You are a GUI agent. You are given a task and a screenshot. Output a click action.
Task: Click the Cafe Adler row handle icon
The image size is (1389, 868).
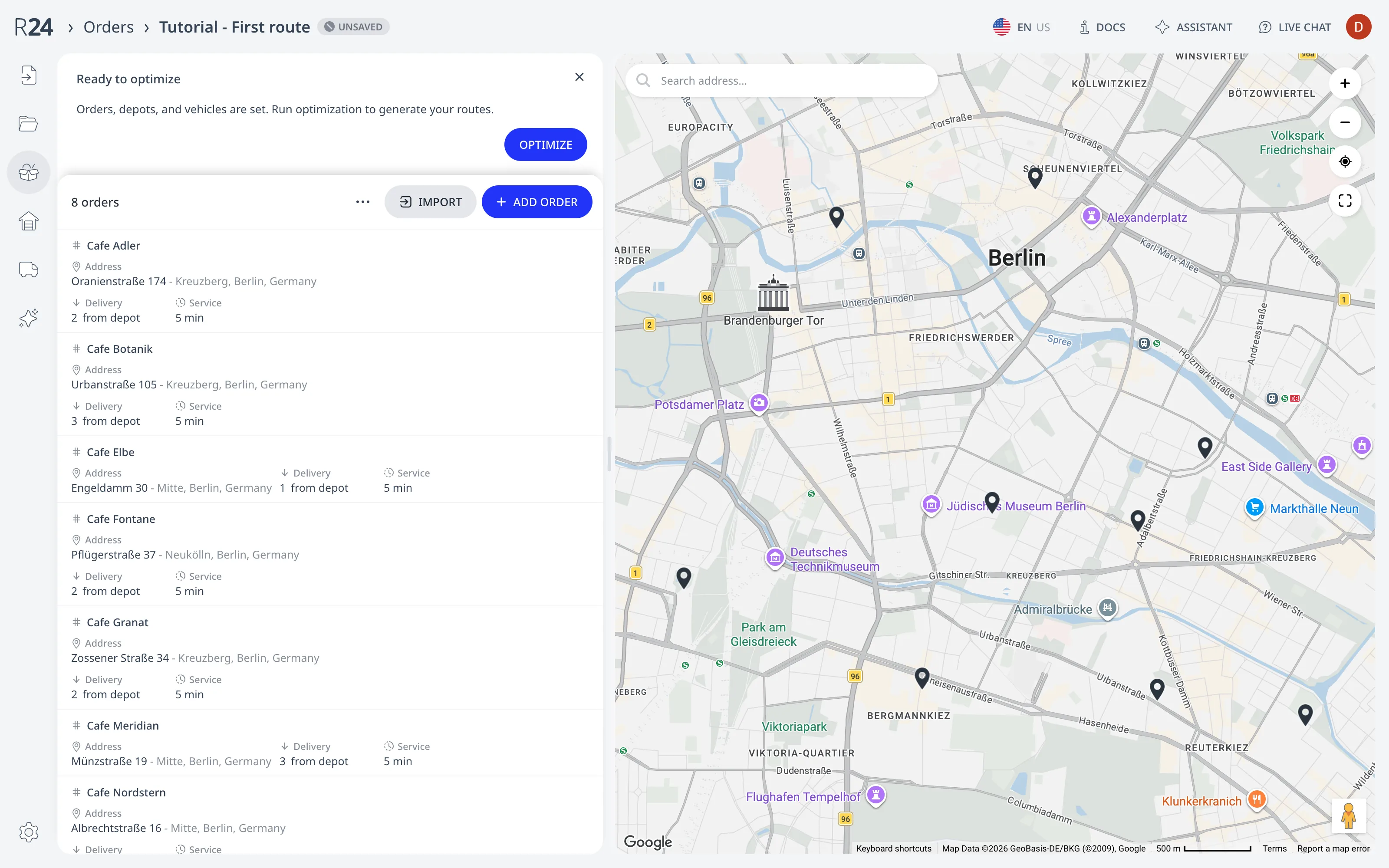[76, 246]
